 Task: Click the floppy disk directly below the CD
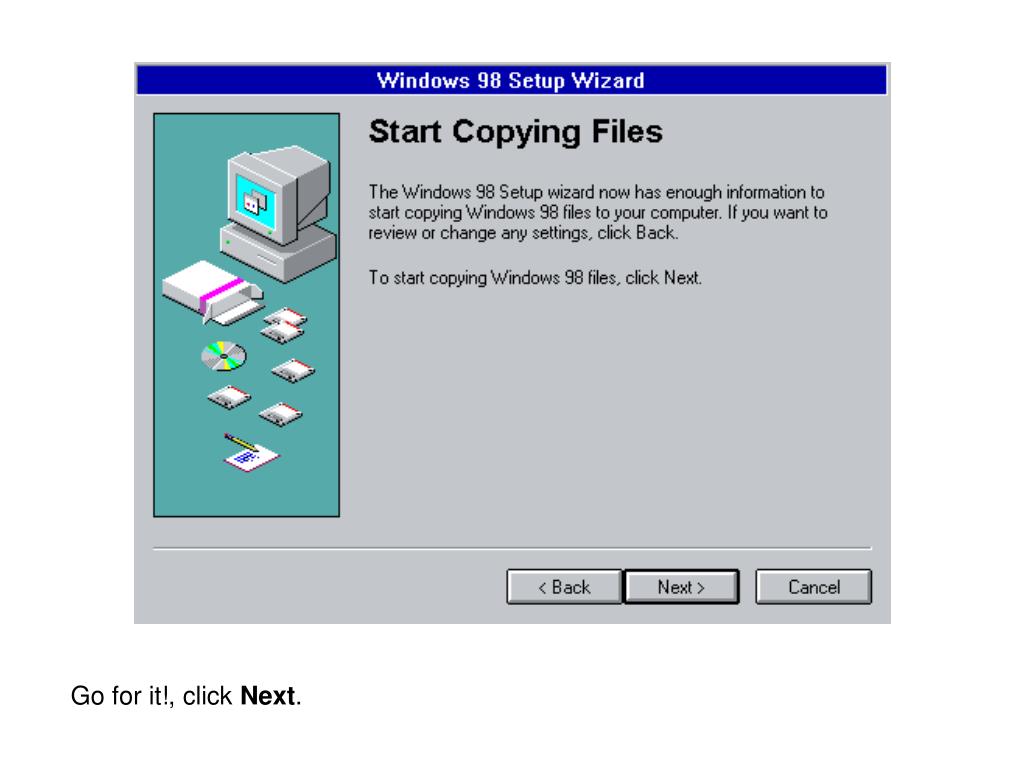tap(229, 397)
